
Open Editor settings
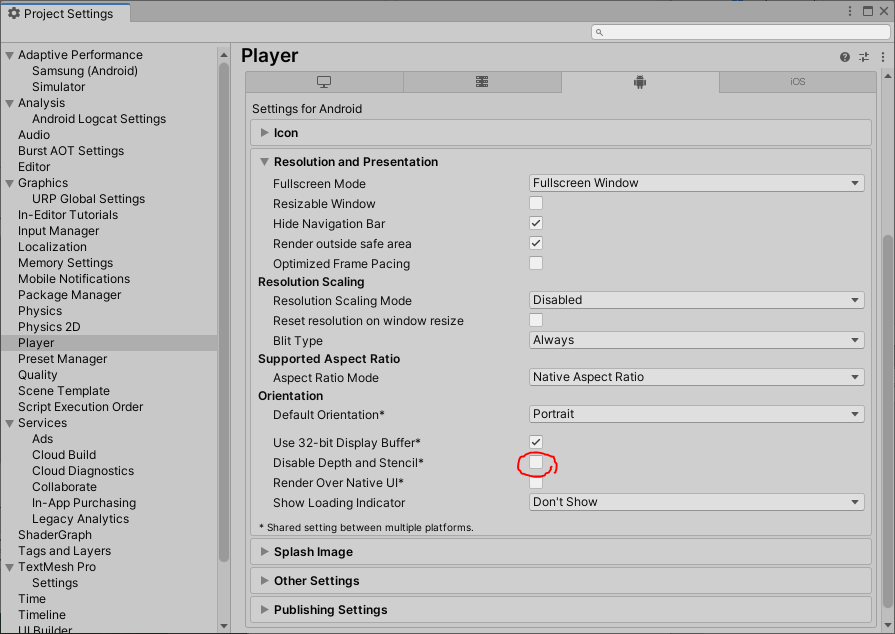34,167
